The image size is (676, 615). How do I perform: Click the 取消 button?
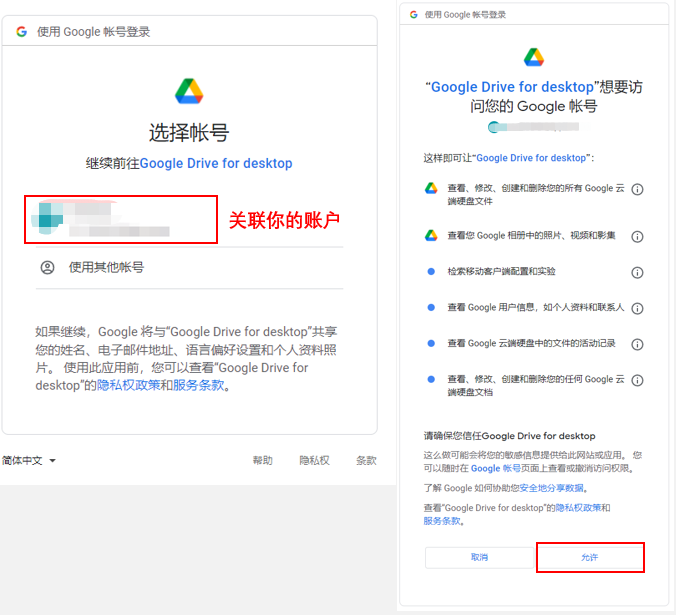(479, 558)
